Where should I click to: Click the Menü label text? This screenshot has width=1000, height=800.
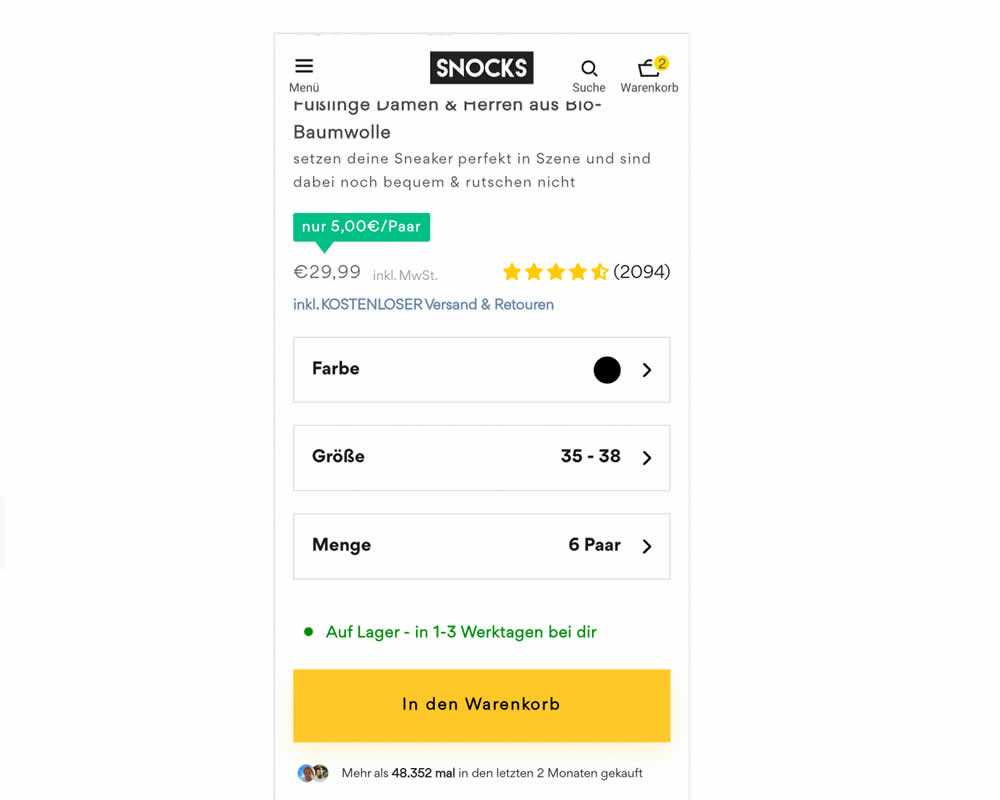(x=304, y=88)
